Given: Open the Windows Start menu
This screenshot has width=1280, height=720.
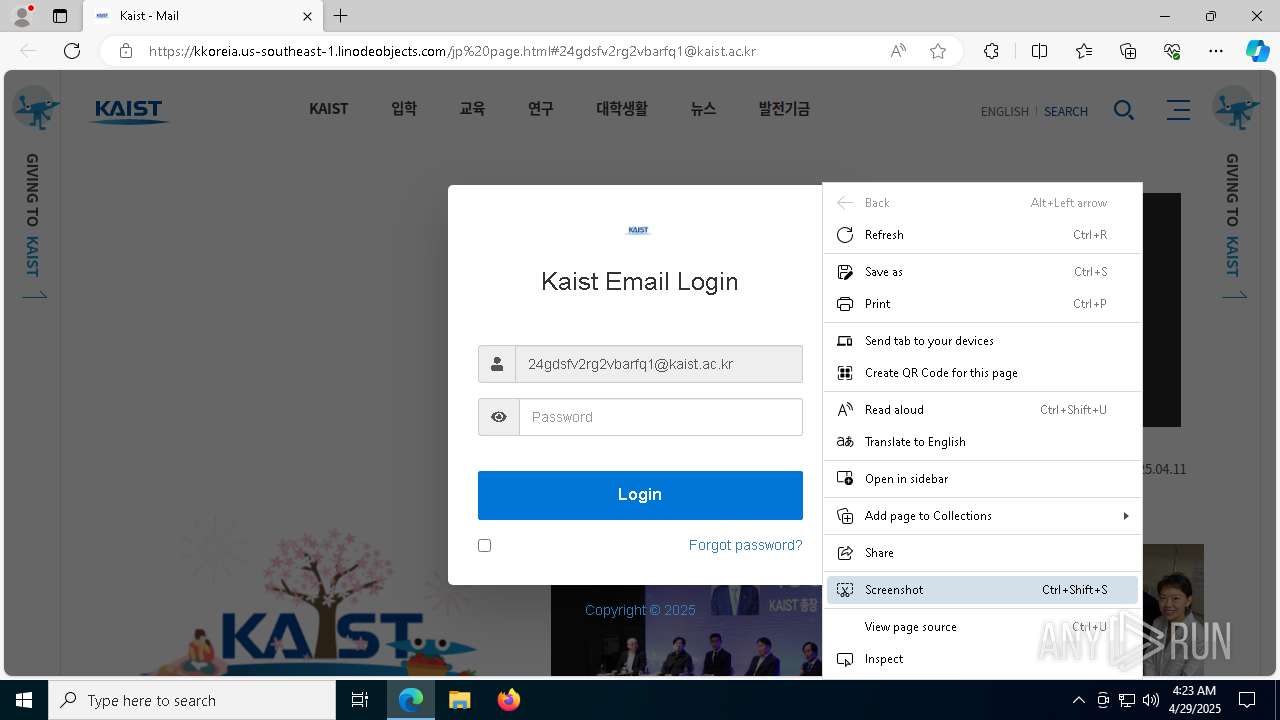Looking at the screenshot, I should coord(24,700).
